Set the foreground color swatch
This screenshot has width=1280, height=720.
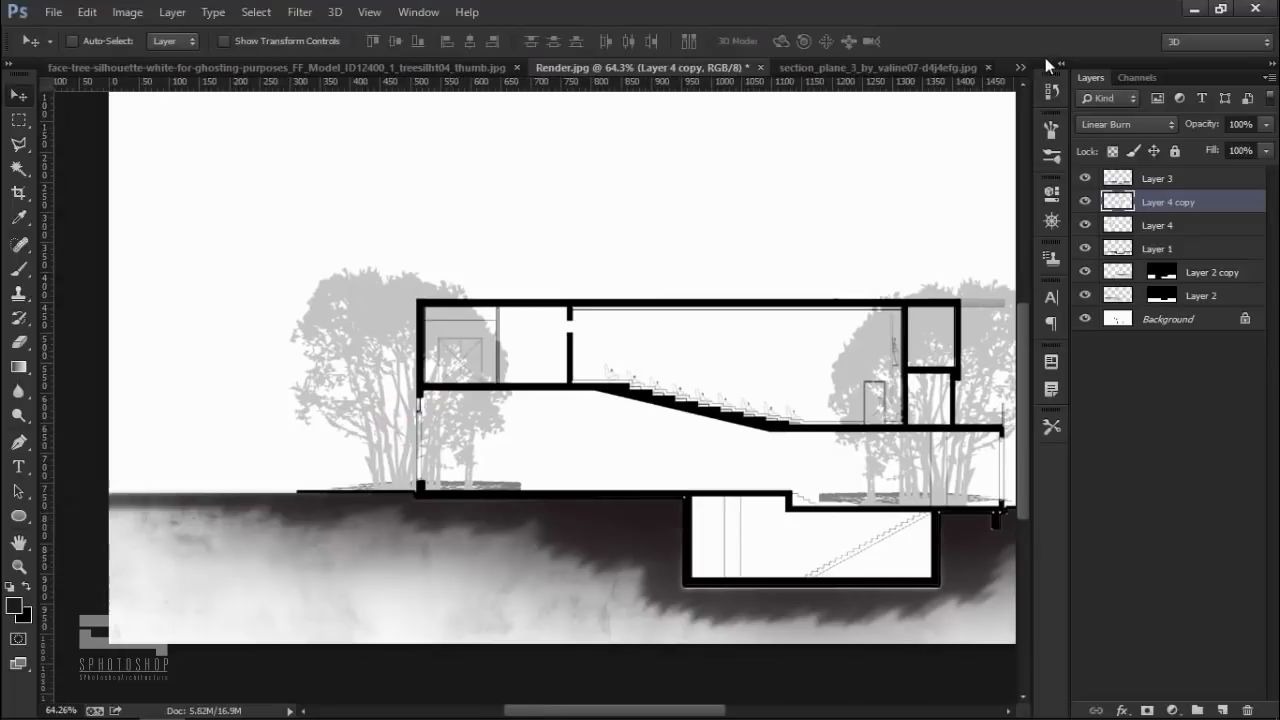pos(14,606)
